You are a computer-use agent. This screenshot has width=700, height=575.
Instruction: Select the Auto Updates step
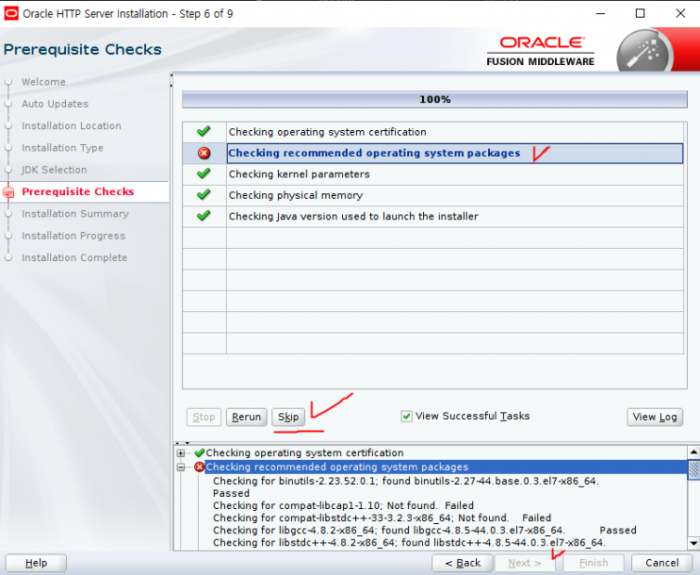(55, 104)
